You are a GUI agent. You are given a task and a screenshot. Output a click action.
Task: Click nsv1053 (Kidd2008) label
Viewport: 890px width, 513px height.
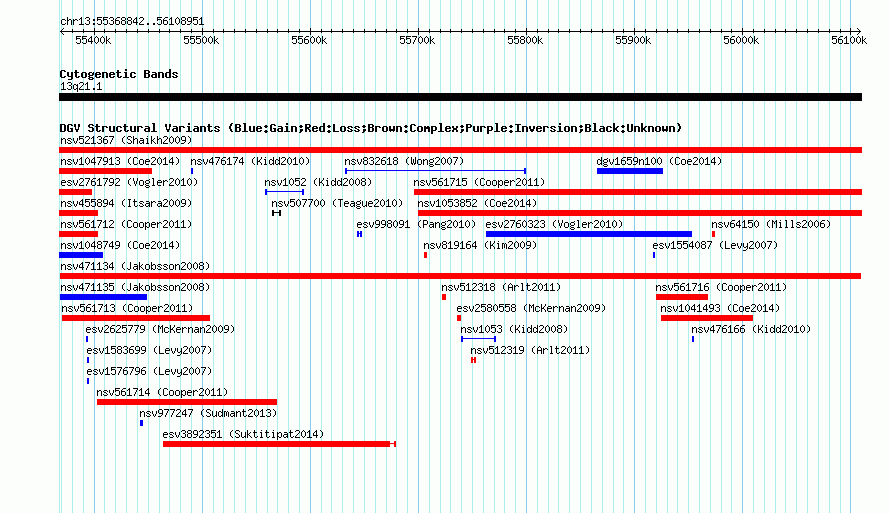point(514,329)
